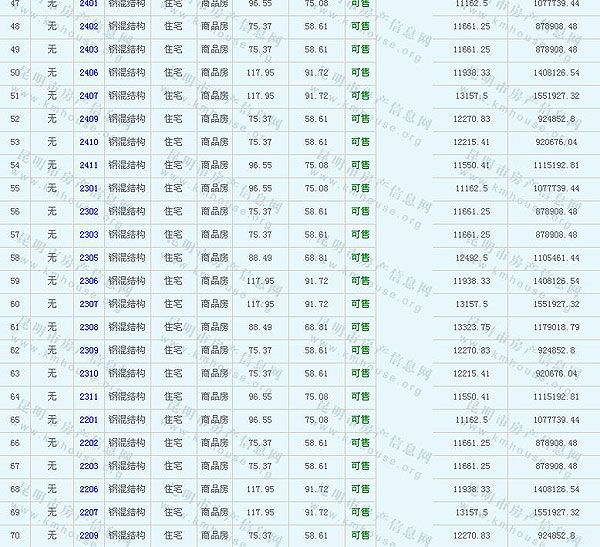Click price 1179018.79 in row 61
This screenshot has height=547, width=600.
tap(555, 327)
